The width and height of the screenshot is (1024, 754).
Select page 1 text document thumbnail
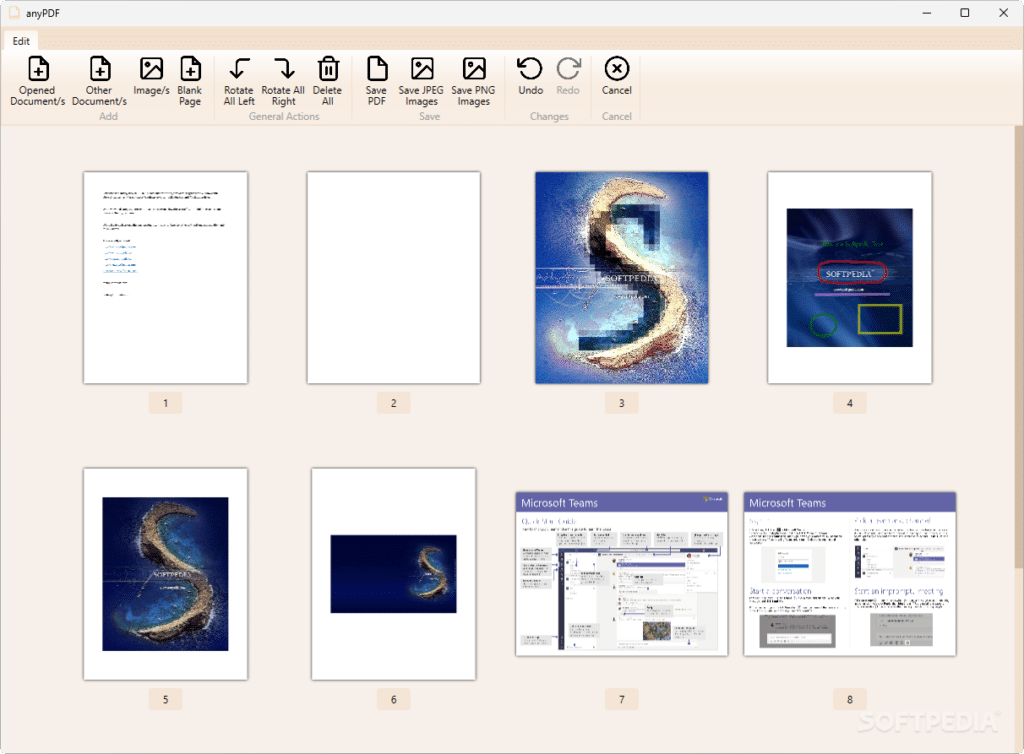coord(165,277)
